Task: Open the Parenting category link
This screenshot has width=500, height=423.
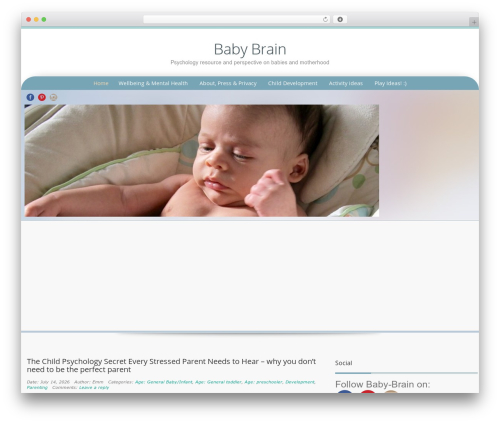Action: [x=37, y=387]
